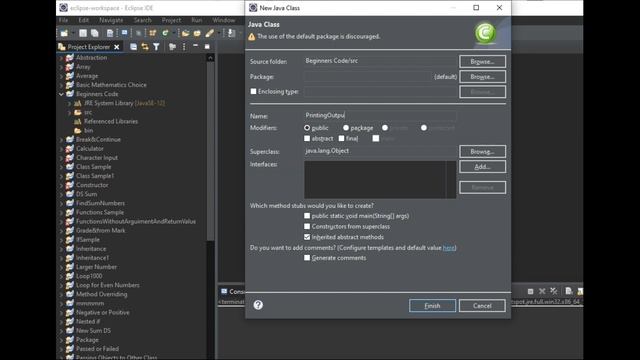This screenshot has height=360, width=640.
Task: Check the abstract modifier checkbox
Action: (307, 138)
